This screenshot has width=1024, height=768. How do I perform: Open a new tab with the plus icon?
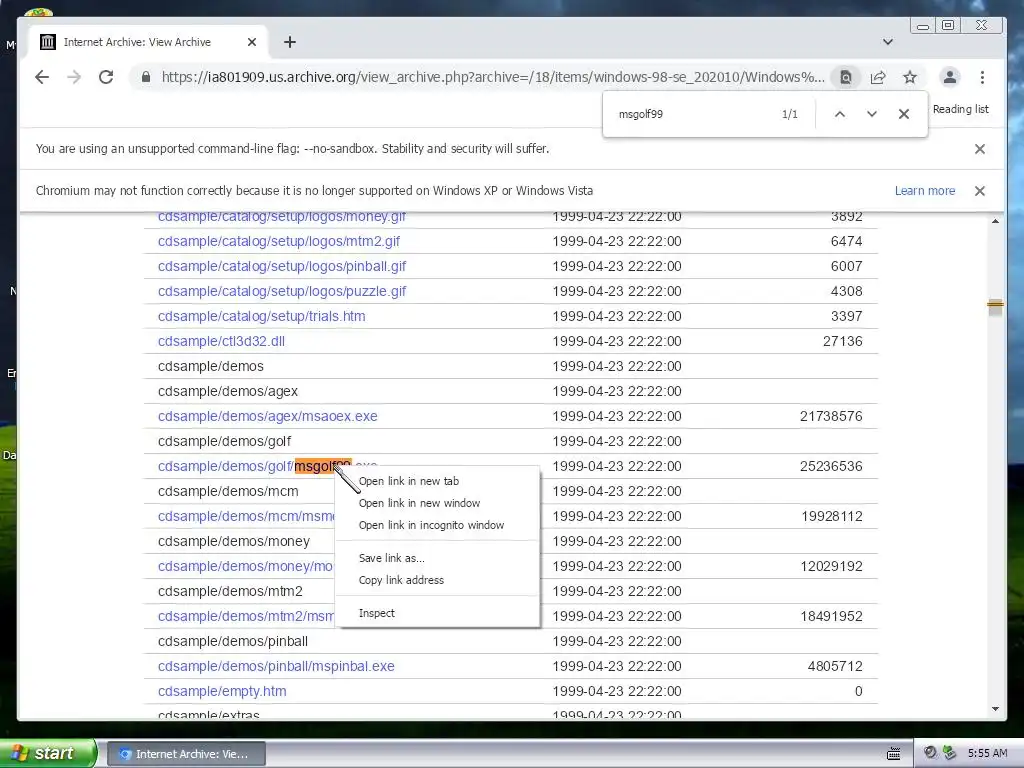click(x=290, y=42)
